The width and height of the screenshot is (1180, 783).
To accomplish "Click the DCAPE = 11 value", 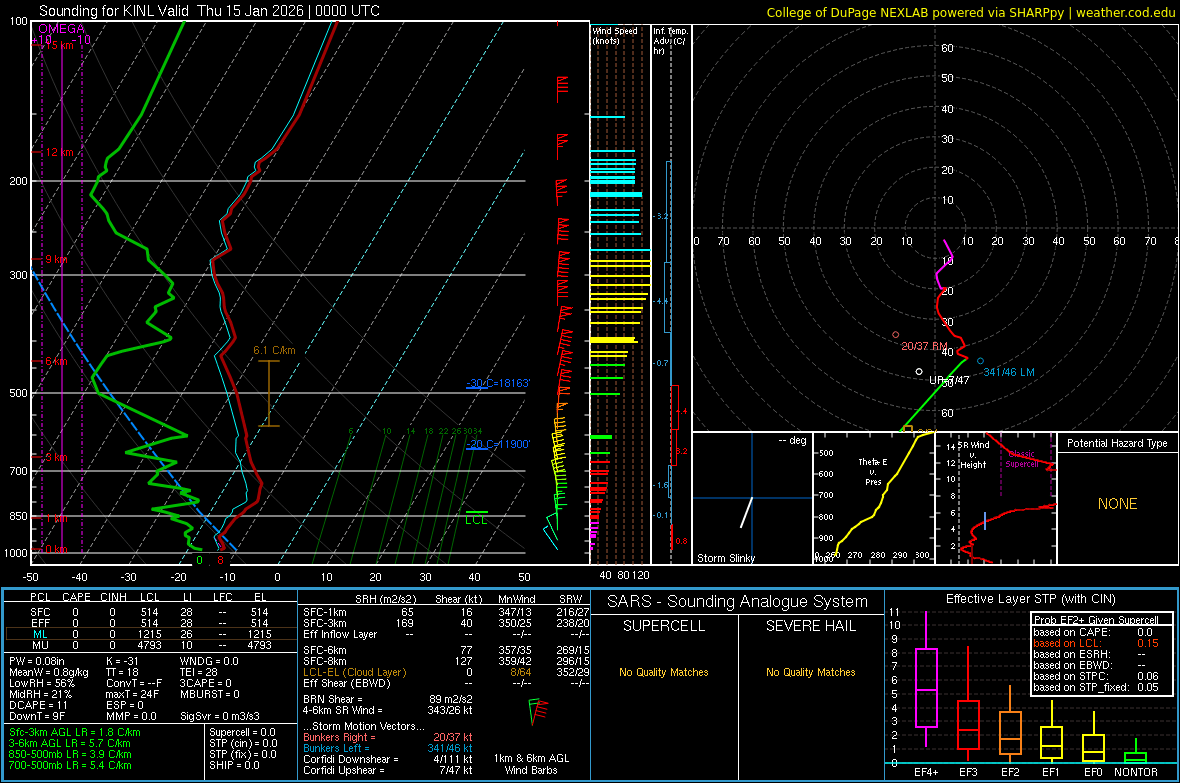I will tap(38, 705).
